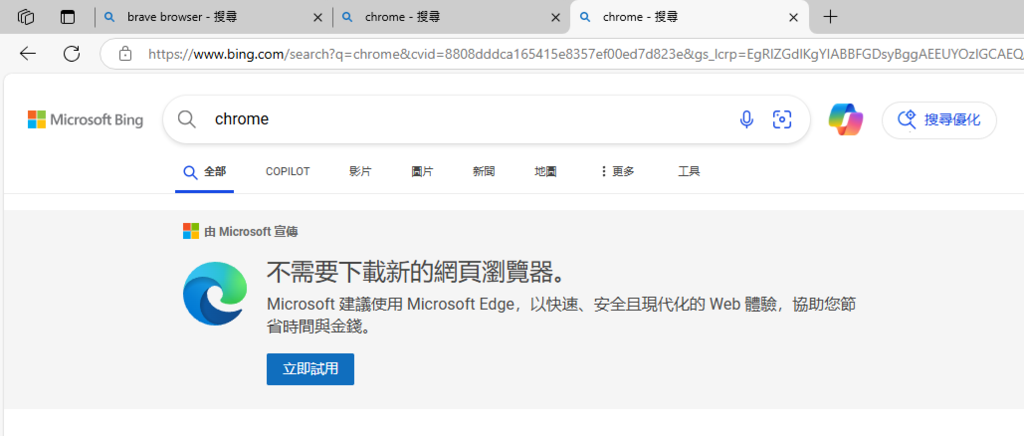Click the 立即試用 button
This screenshot has width=1024, height=436.
[x=310, y=369]
